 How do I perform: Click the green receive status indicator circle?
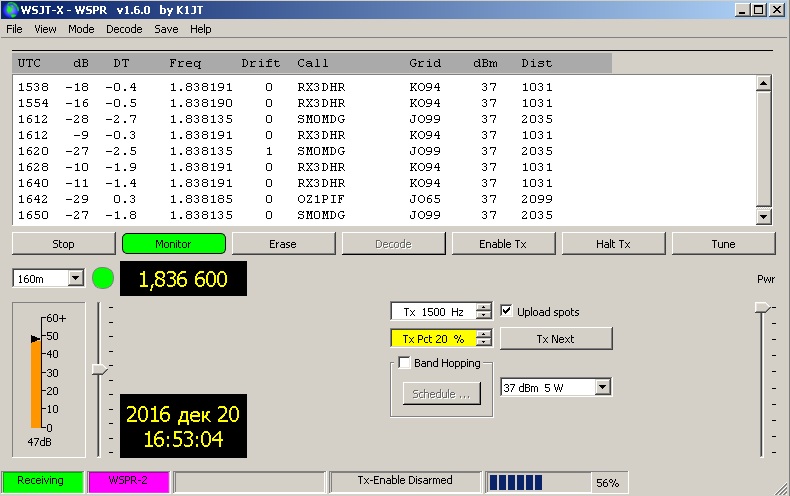click(103, 278)
